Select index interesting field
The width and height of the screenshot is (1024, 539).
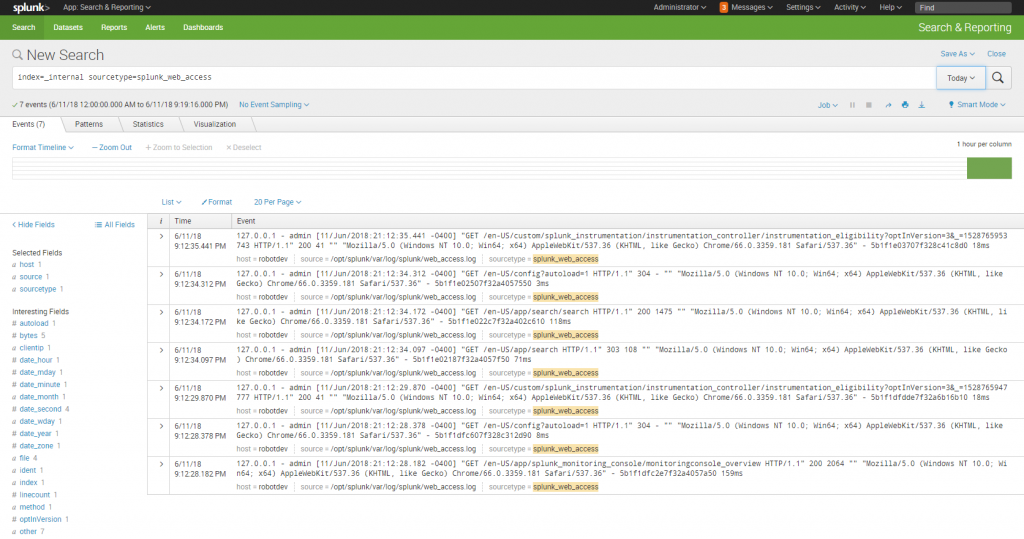pos(28,483)
